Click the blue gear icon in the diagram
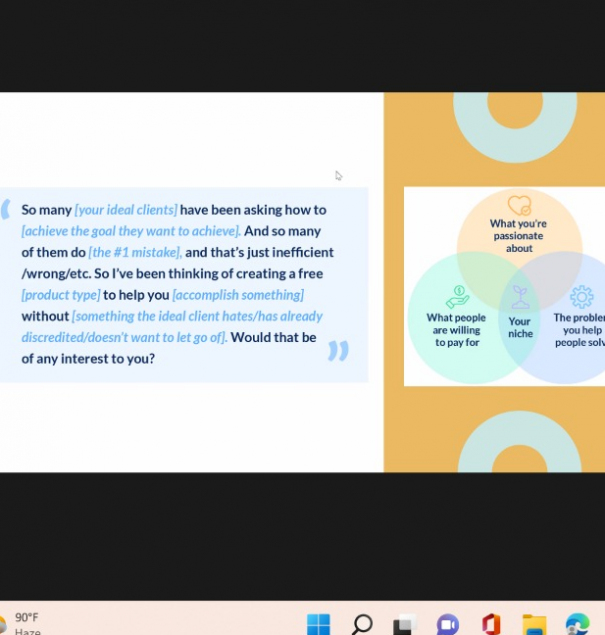Viewport: 605px width, 635px height. pyautogui.click(x=581, y=296)
